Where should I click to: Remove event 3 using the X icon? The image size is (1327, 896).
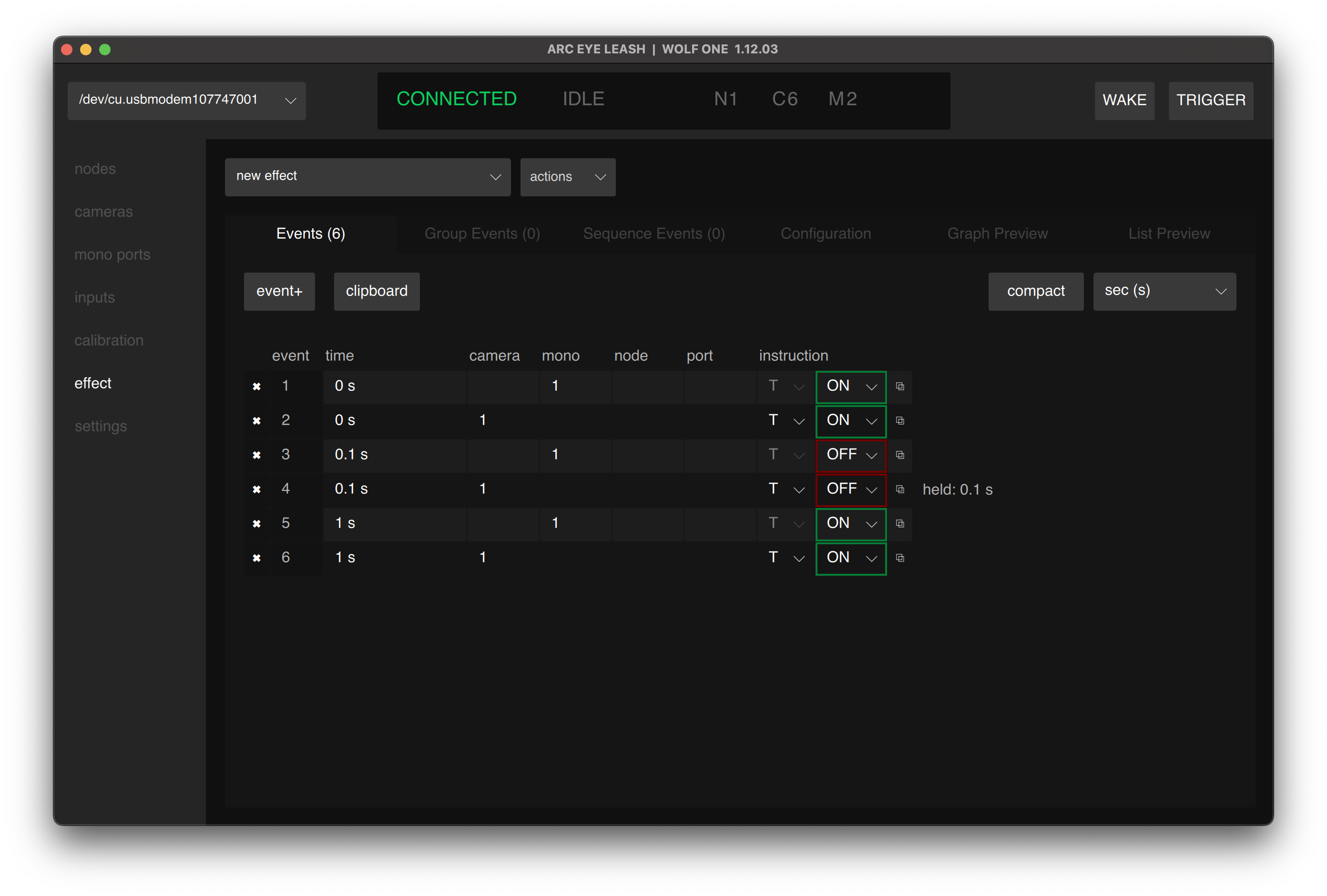tap(256, 455)
